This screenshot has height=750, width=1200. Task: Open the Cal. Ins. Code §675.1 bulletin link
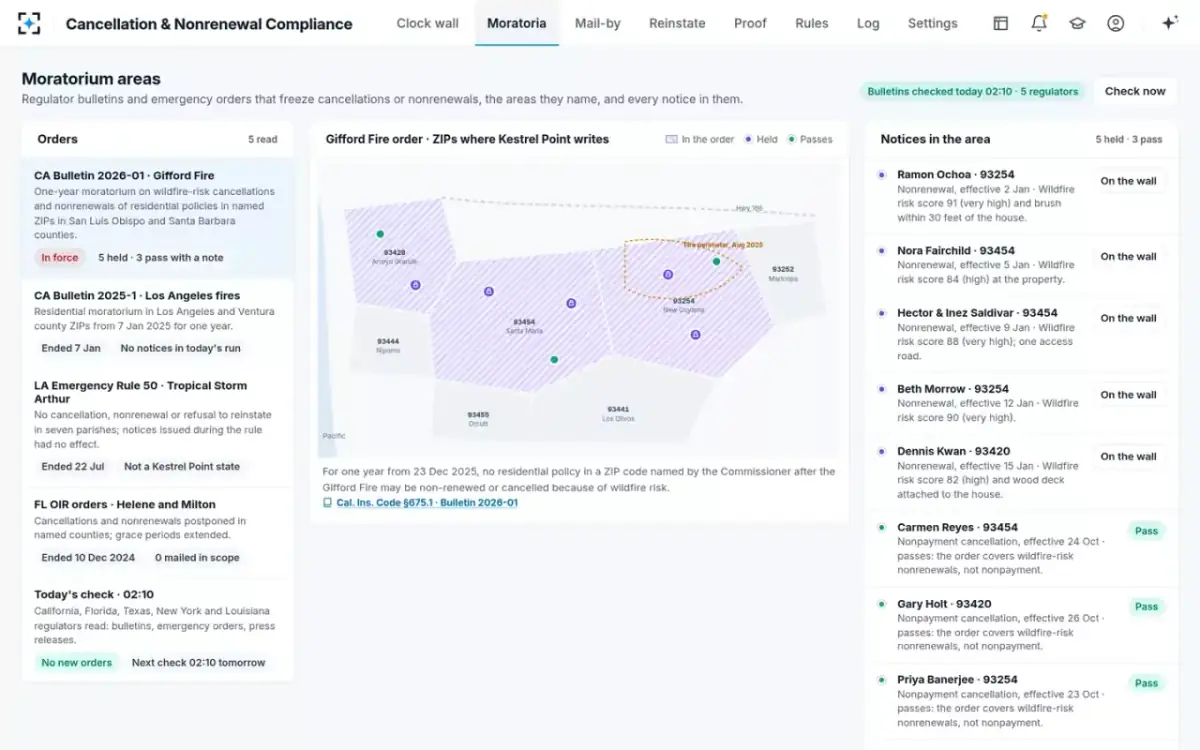point(427,503)
